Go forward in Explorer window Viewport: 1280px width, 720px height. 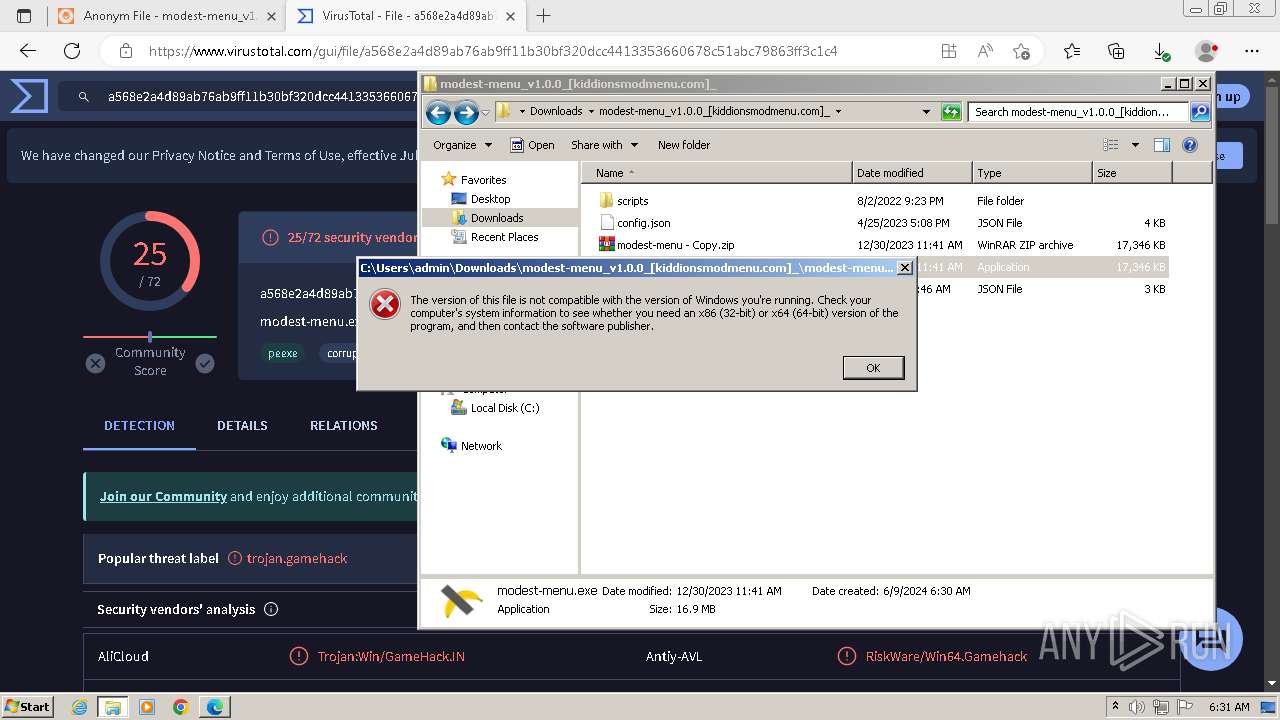click(466, 112)
